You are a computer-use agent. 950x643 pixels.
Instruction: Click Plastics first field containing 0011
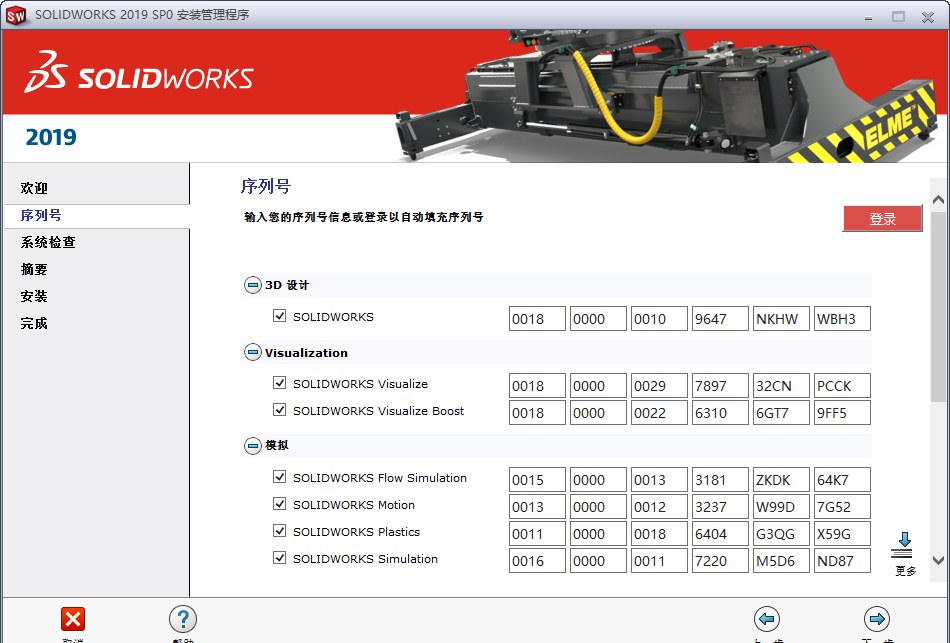tap(537, 534)
